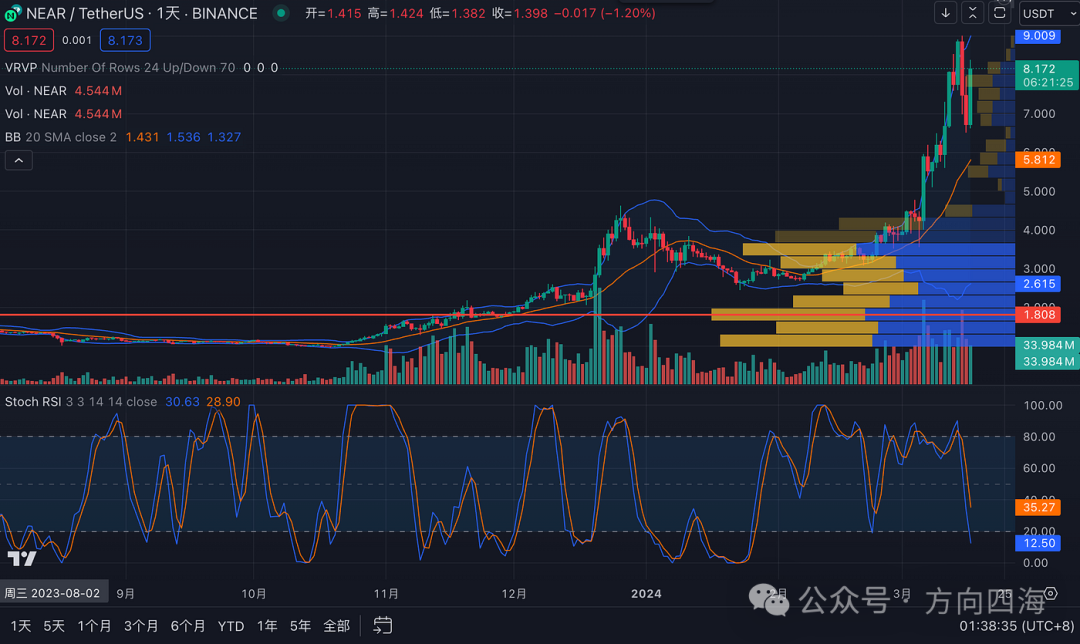Screen dimensions: 1080x644
Task: Click the 11月 time axis label
Action: [x=386, y=594]
